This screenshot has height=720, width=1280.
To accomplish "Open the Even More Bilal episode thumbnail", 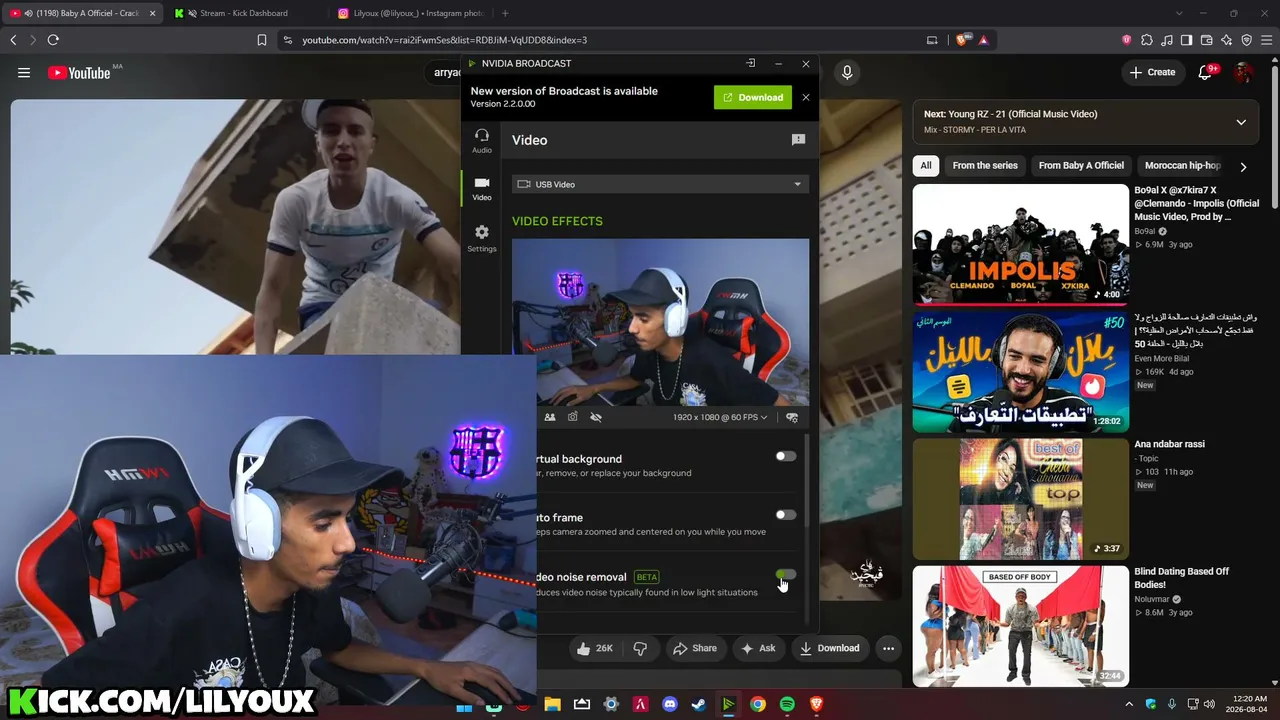I will [1020, 372].
